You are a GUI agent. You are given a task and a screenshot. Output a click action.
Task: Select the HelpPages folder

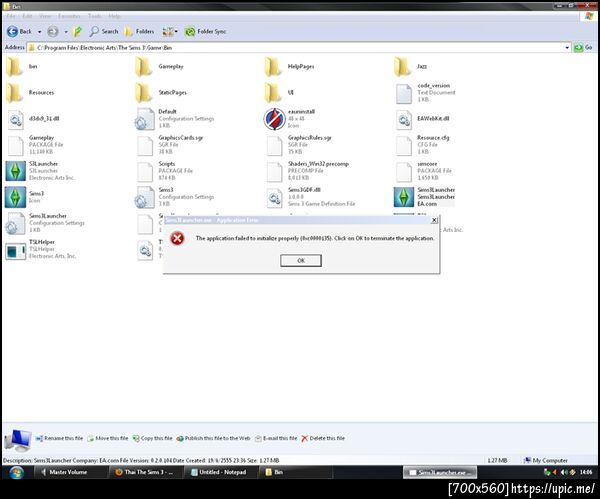point(289,67)
